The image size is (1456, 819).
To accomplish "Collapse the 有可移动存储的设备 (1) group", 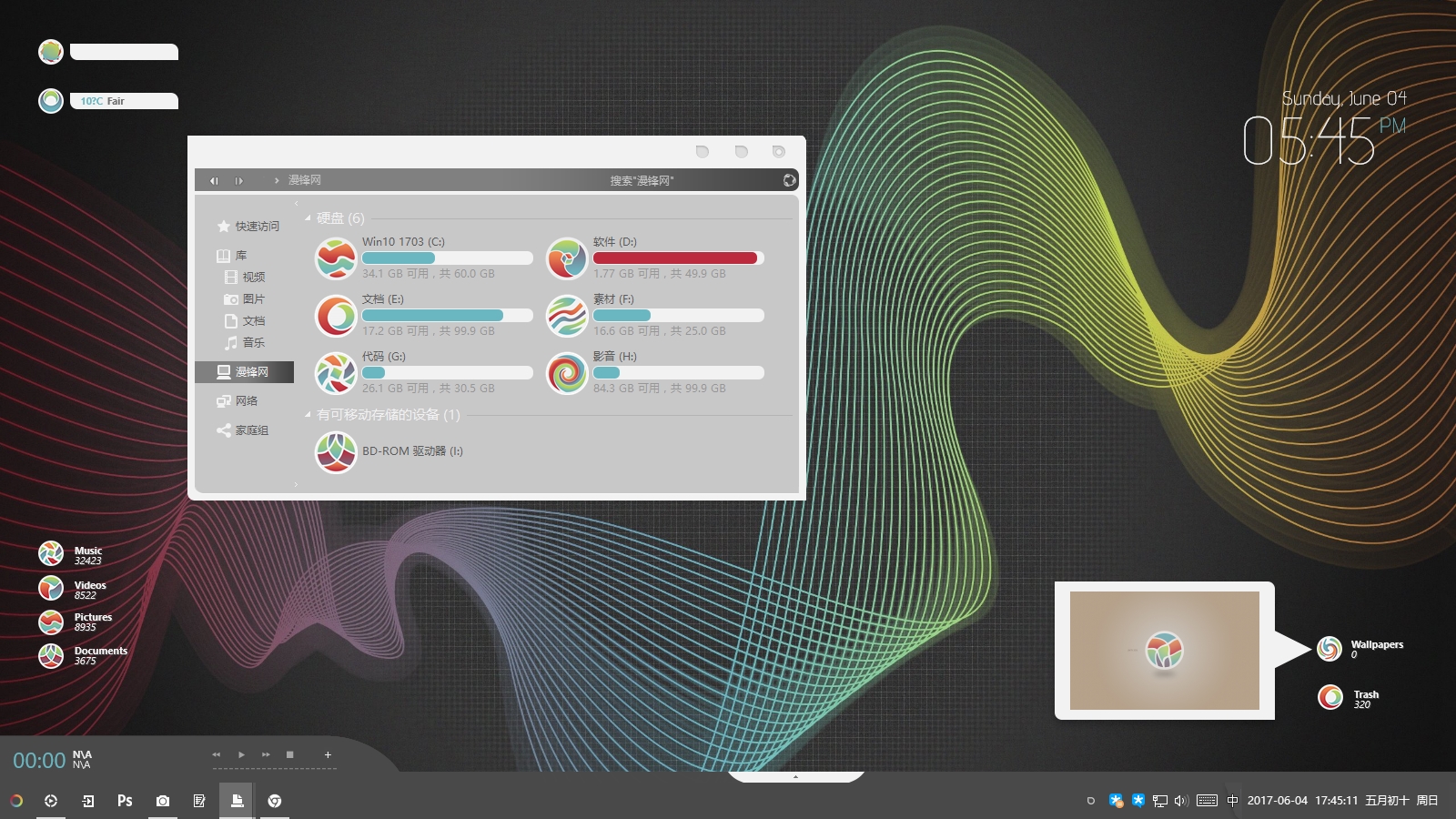I will [308, 415].
